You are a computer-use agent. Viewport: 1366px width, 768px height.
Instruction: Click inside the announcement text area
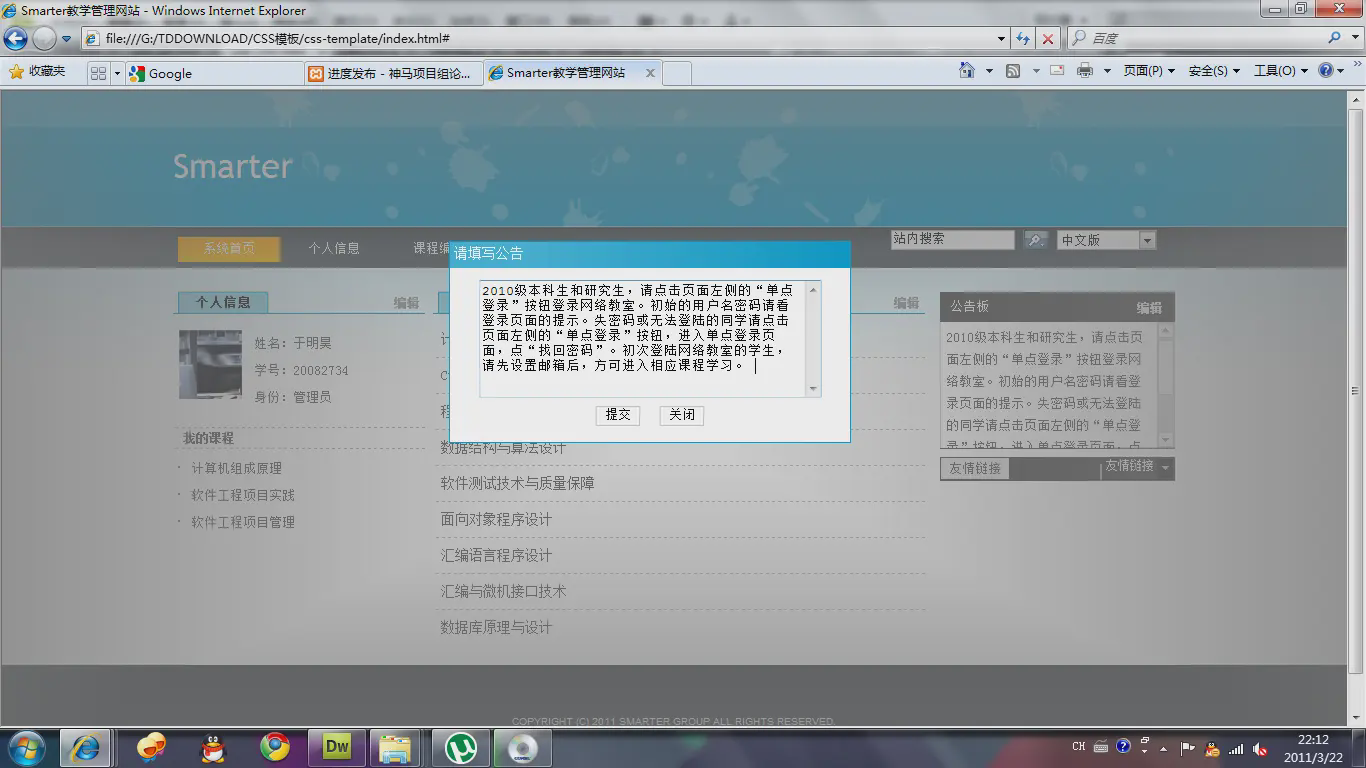pyautogui.click(x=642, y=338)
